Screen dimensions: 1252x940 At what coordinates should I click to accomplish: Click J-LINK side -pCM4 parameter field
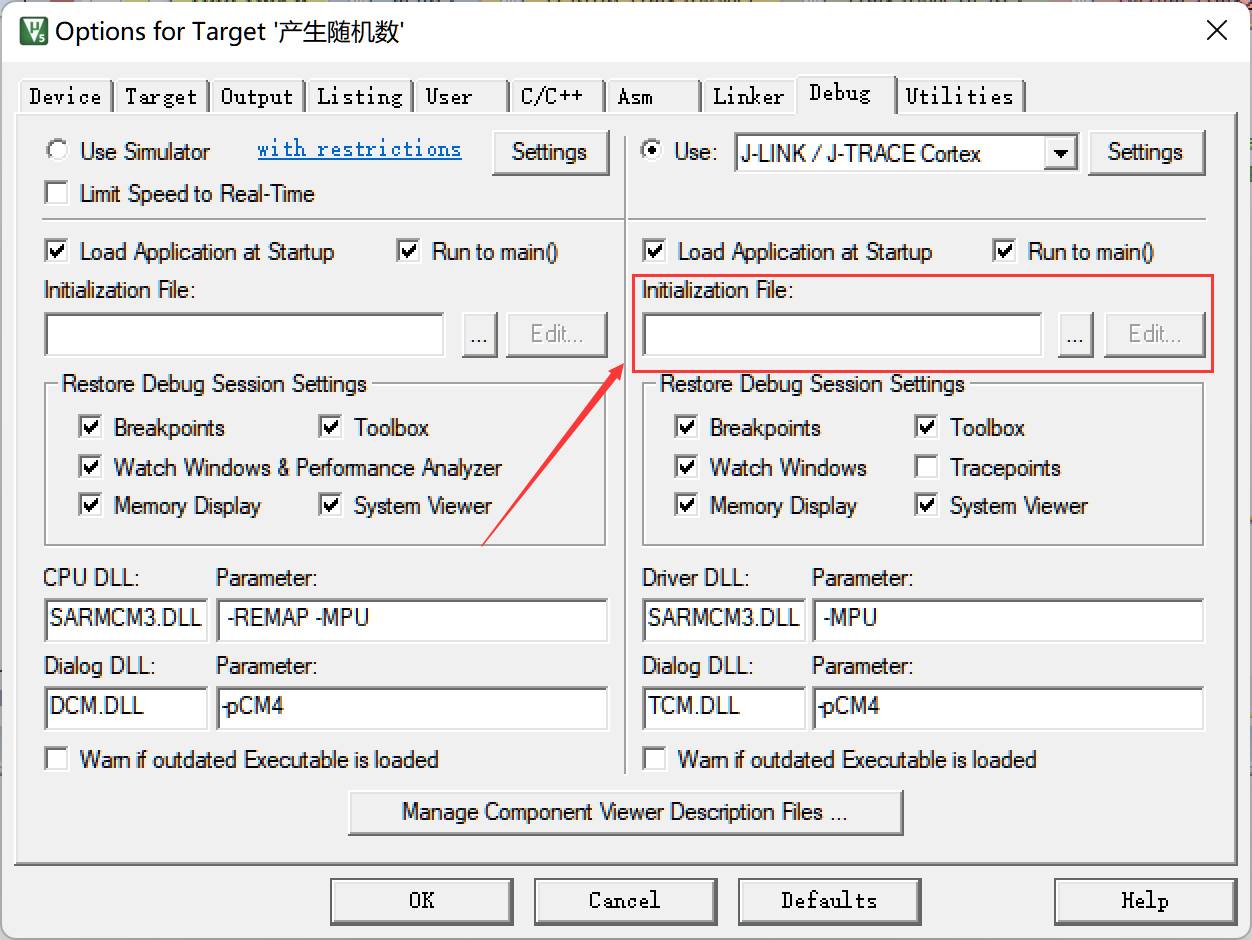[x=1008, y=708]
